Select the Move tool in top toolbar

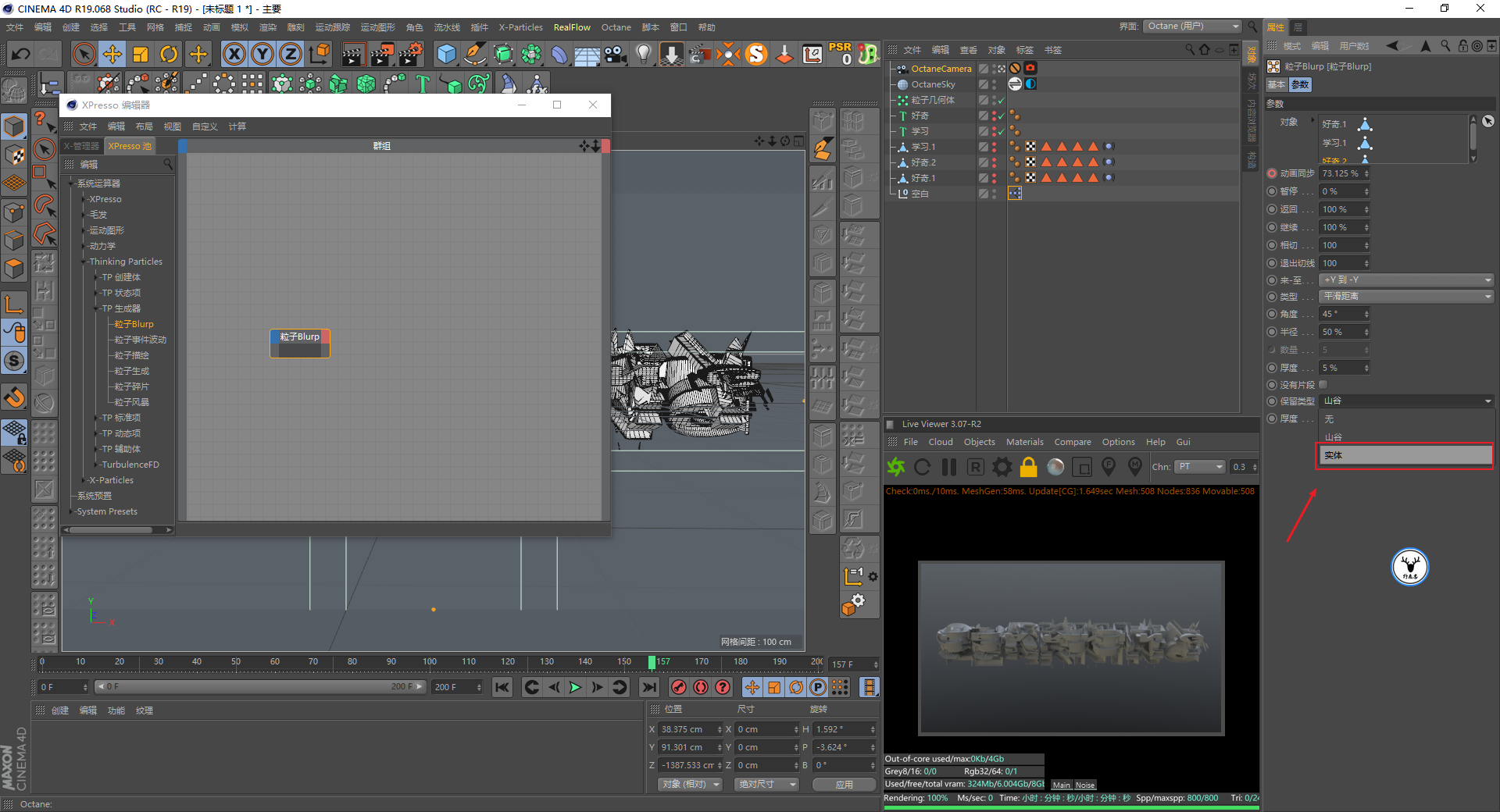(x=112, y=55)
